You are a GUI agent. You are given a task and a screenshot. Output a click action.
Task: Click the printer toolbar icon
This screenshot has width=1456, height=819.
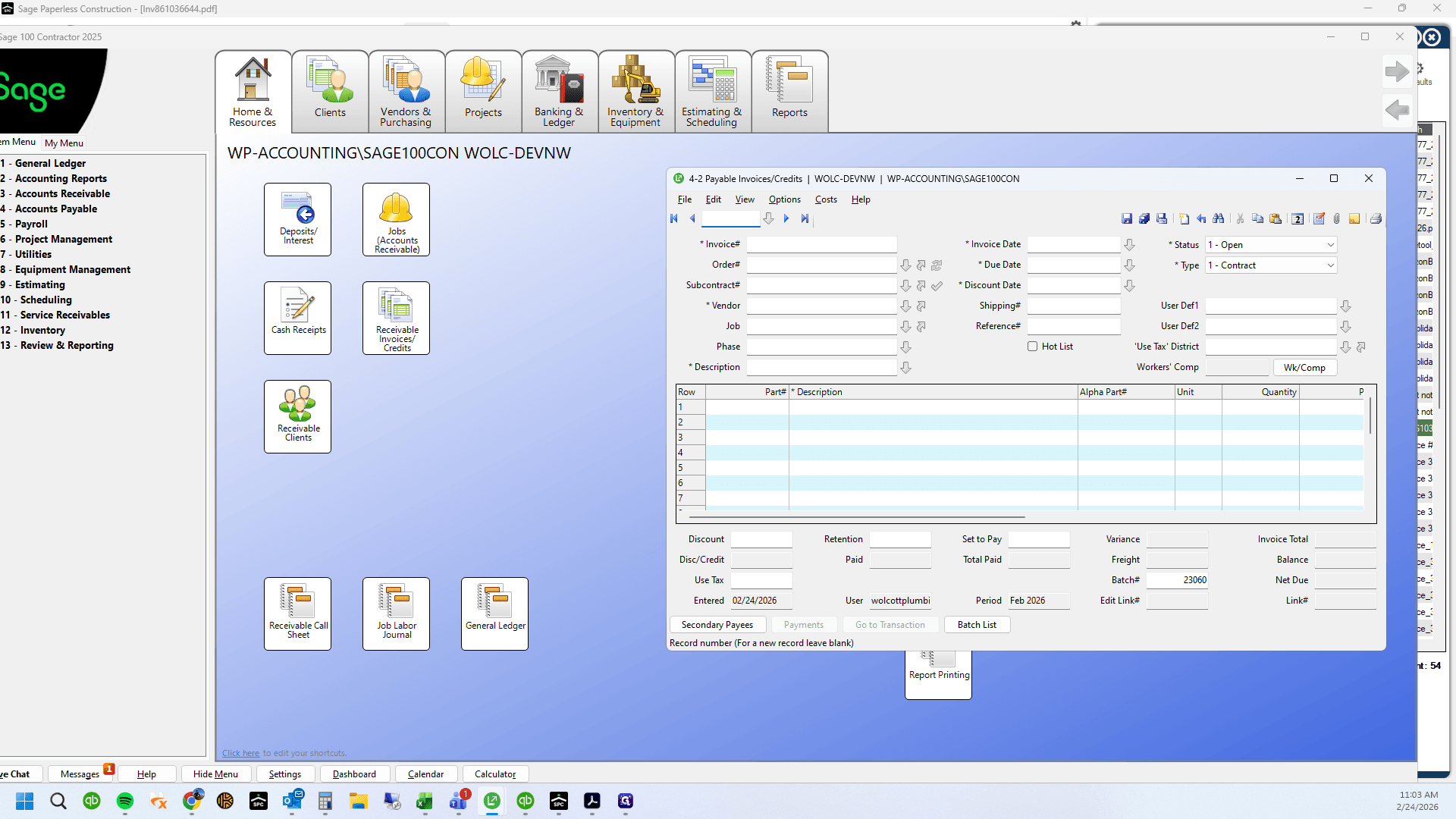(1376, 219)
